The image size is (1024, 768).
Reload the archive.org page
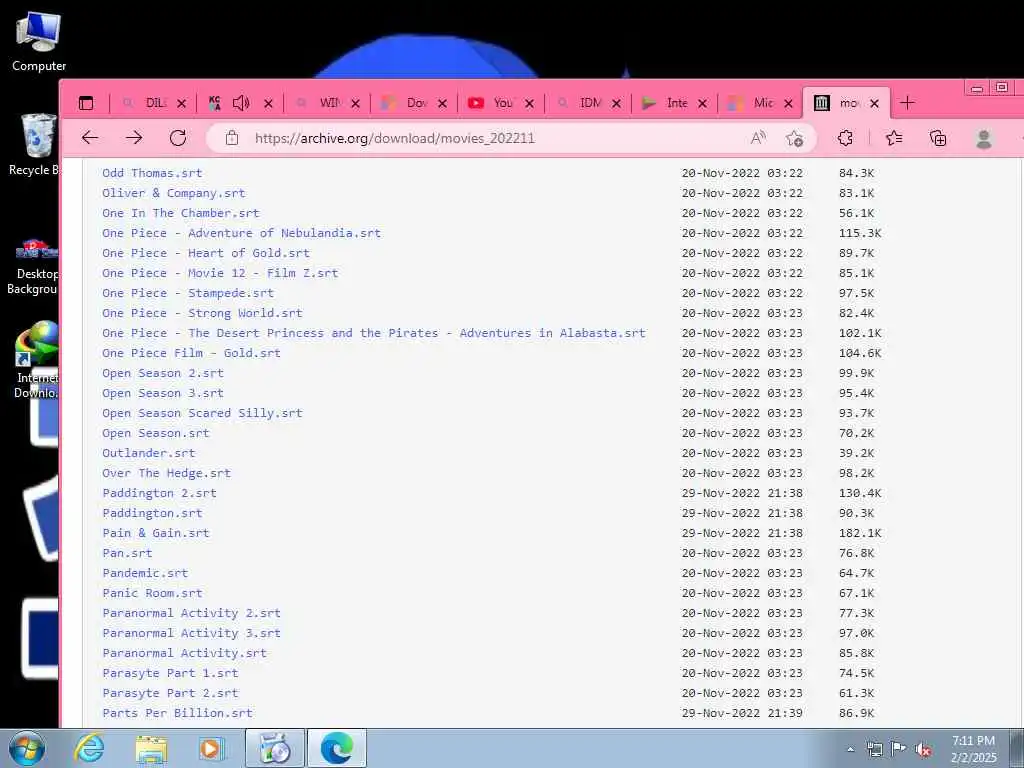point(178,138)
